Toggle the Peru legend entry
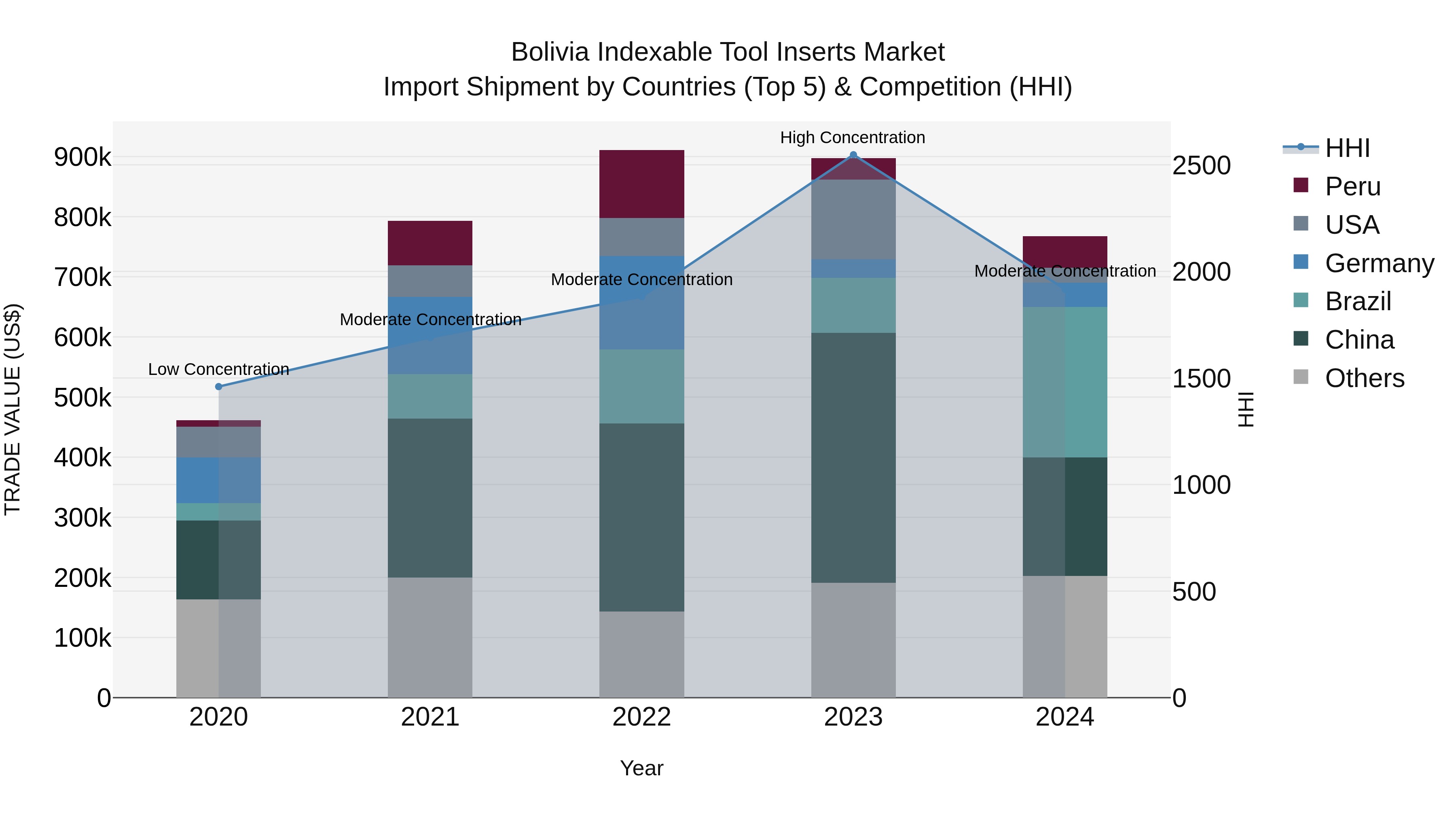Image resolution: width=1456 pixels, height=819 pixels. point(1337,186)
